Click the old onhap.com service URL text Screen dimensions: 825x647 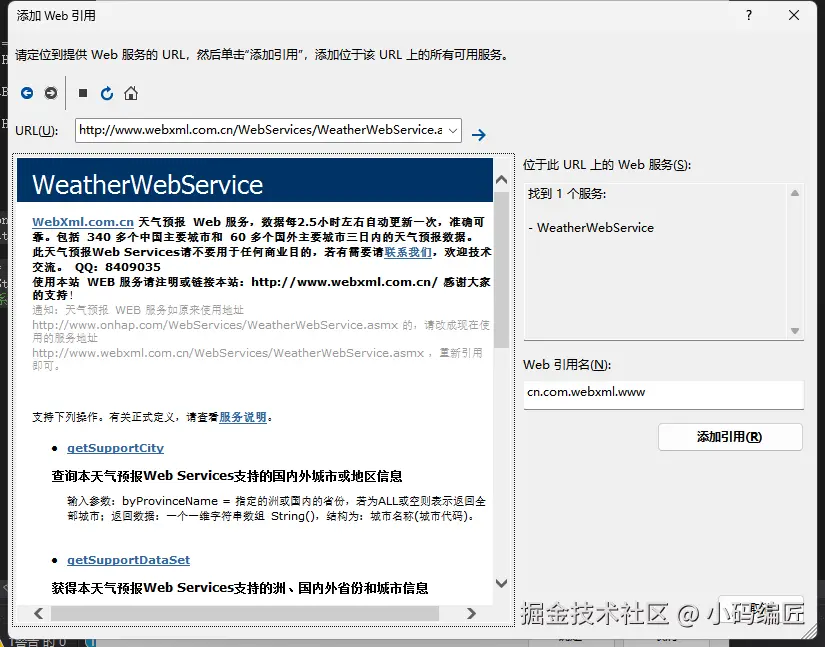(x=215, y=325)
